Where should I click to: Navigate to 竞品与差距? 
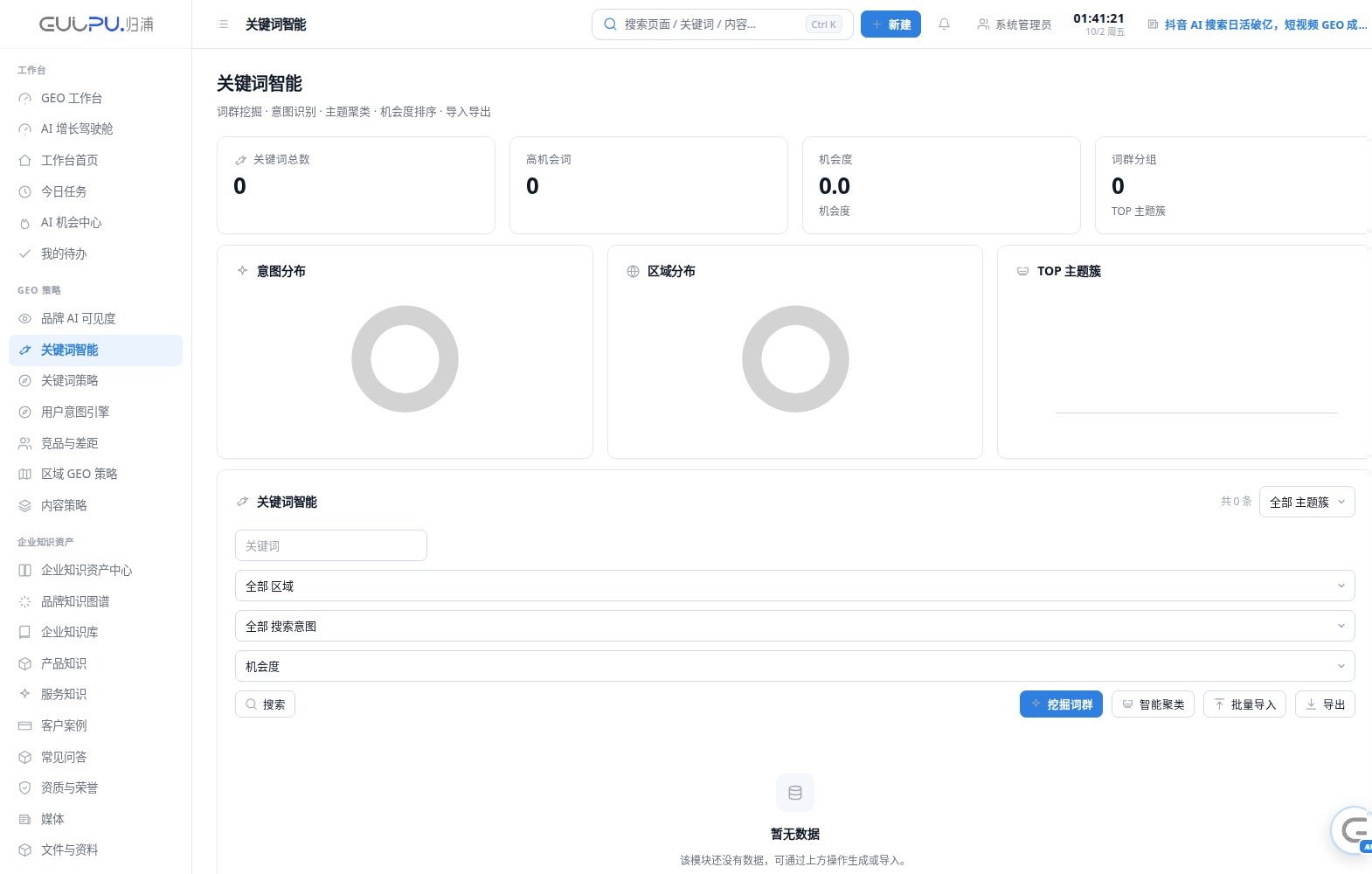click(95, 443)
